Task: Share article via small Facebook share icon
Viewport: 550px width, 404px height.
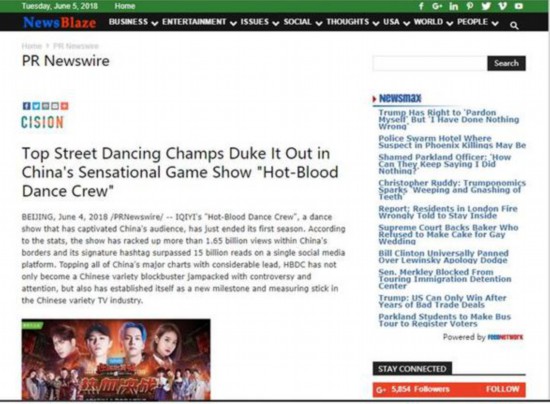Action: tap(26, 106)
